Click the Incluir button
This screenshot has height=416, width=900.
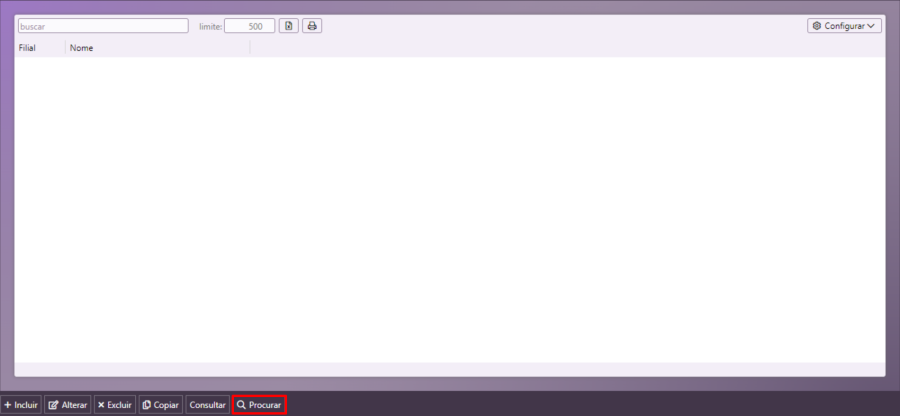[21, 405]
